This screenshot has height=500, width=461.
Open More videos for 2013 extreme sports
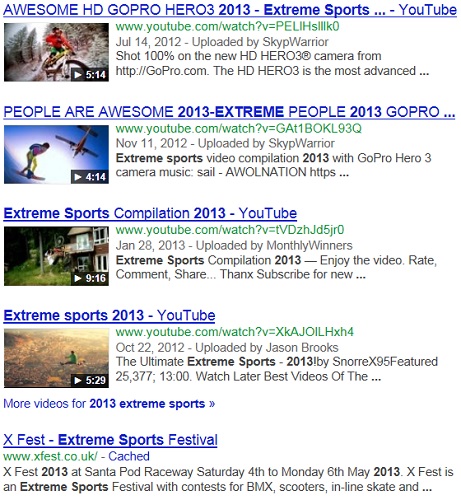pos(109,404)
